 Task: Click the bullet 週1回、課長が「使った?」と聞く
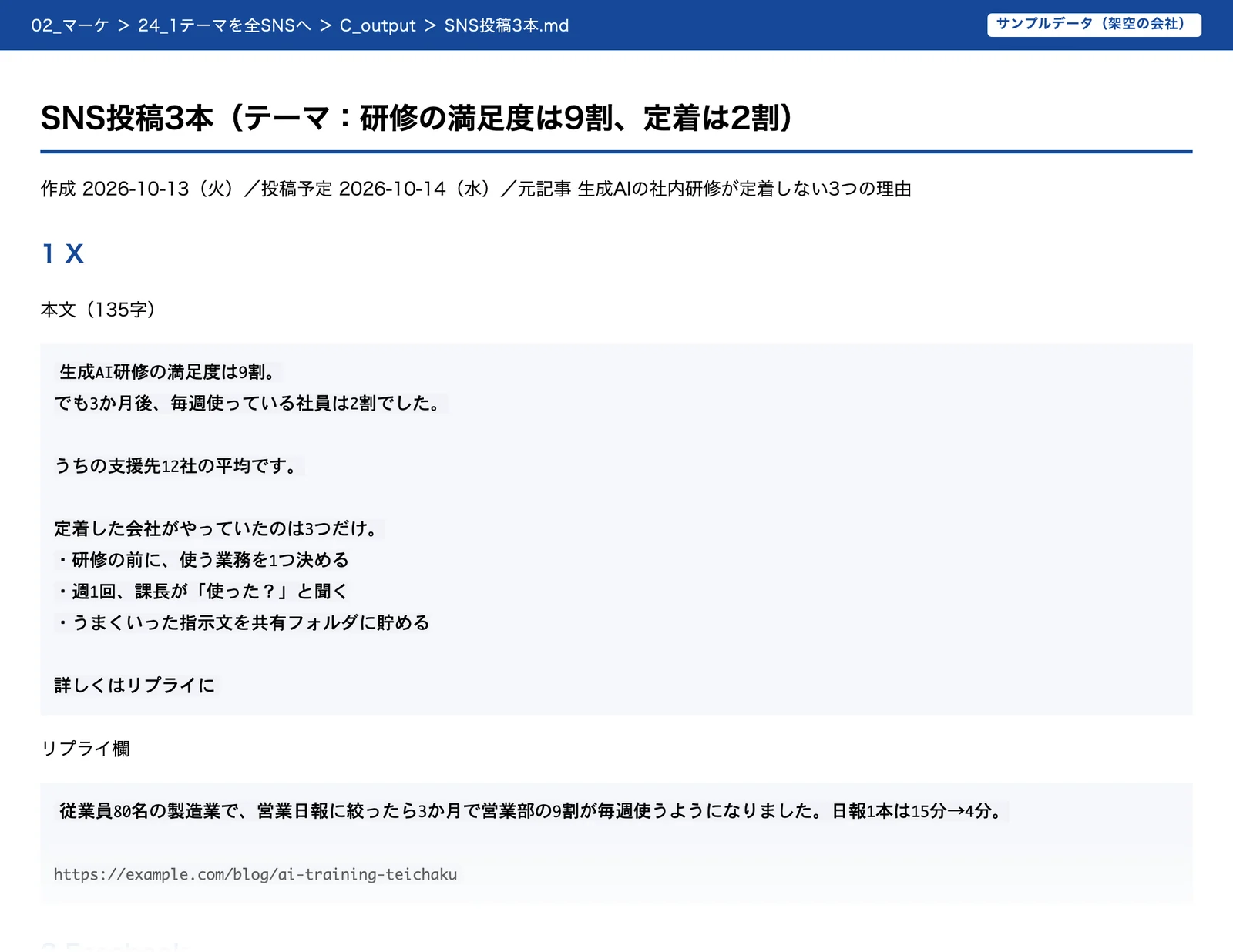201,592
